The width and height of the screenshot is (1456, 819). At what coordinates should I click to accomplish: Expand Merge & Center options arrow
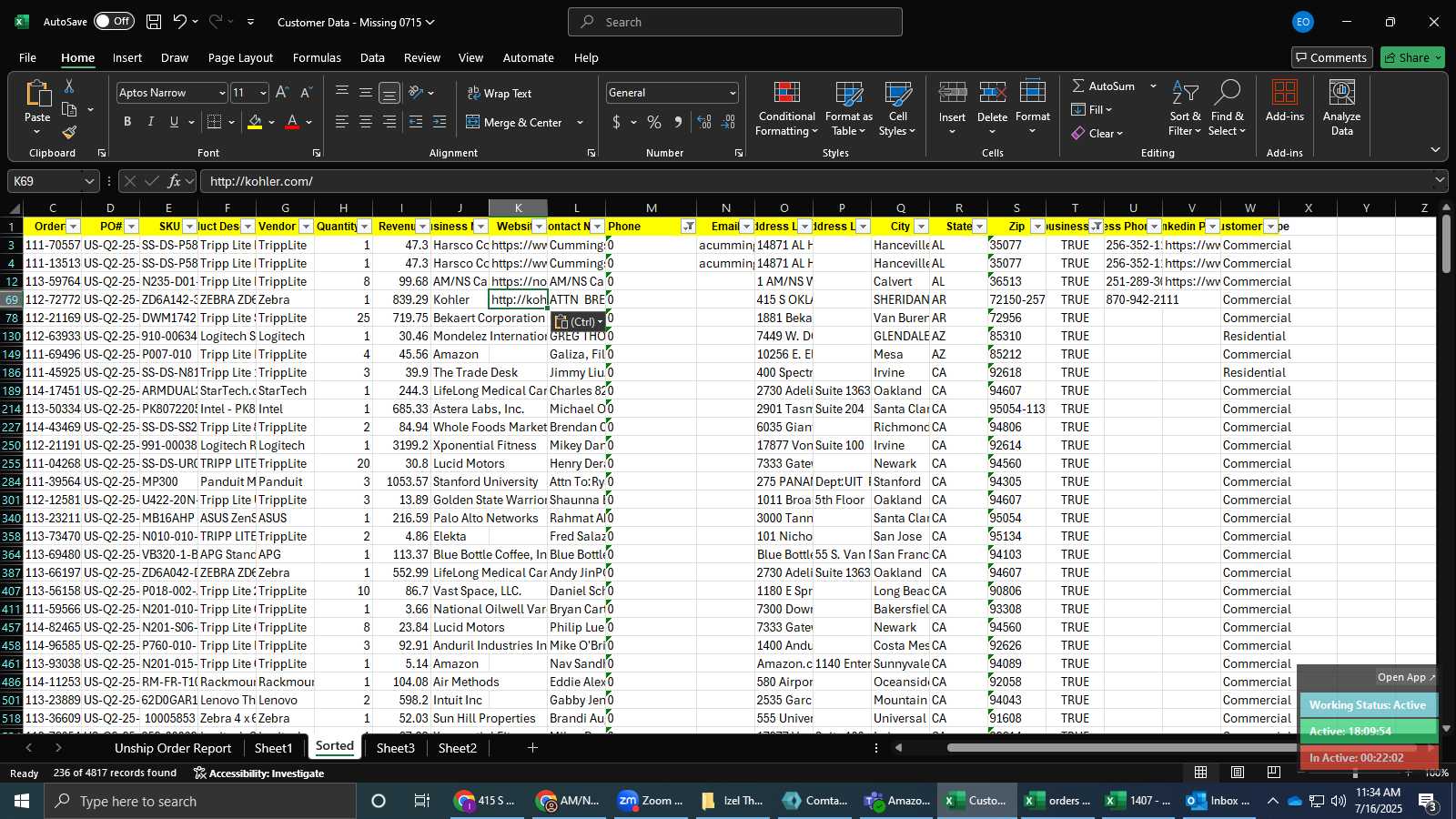pos(580,122)
